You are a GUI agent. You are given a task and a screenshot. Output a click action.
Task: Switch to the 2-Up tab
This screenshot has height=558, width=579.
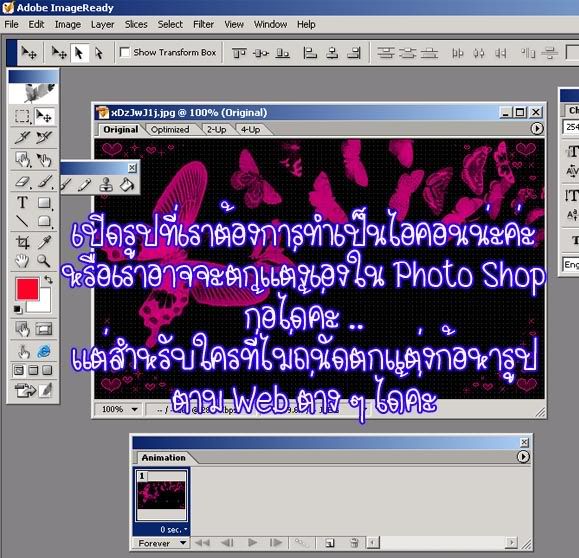pos(216,130)
